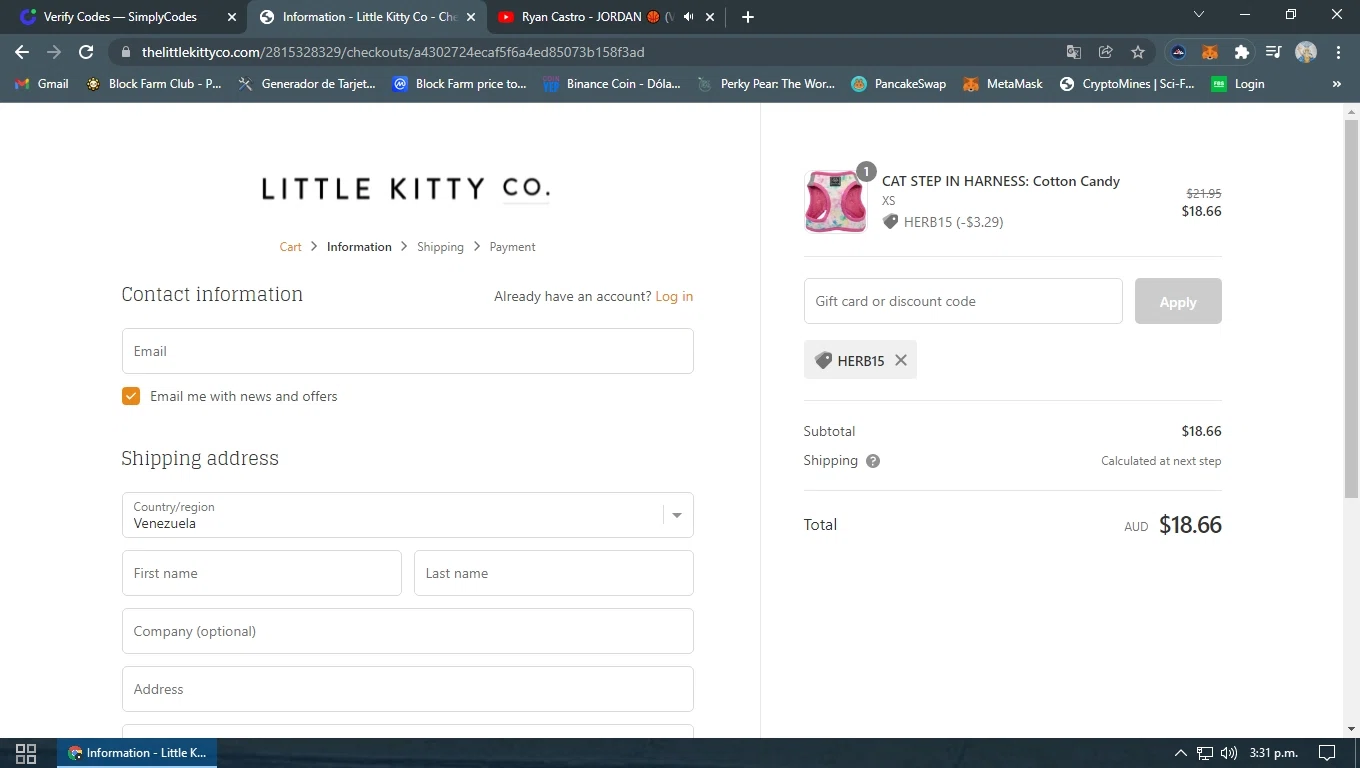Screen dimensions: 1360x768
Task: Focus the Email input field
Action: click(407, 351)
